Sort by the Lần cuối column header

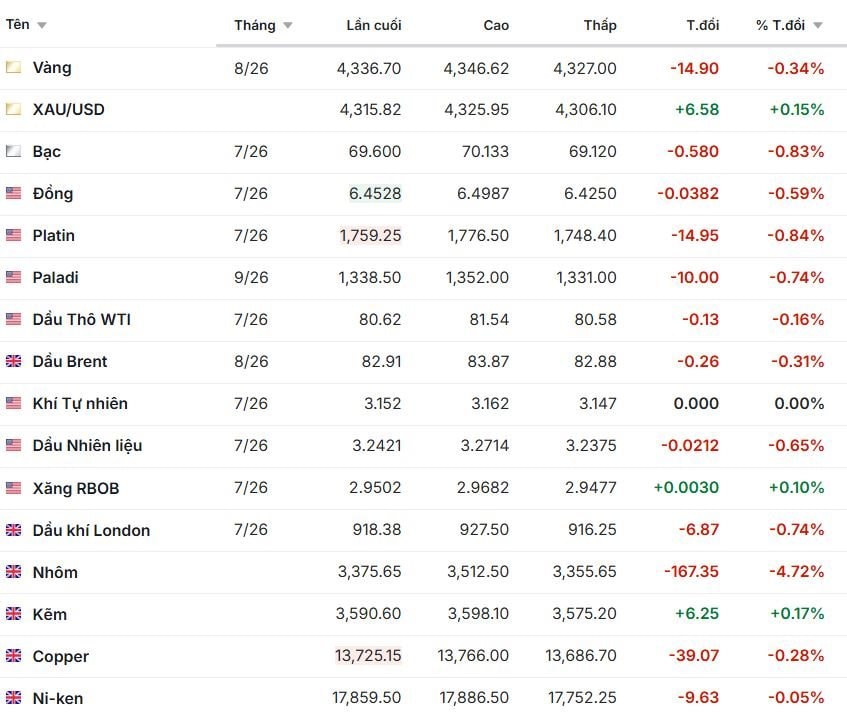[374, 25]
